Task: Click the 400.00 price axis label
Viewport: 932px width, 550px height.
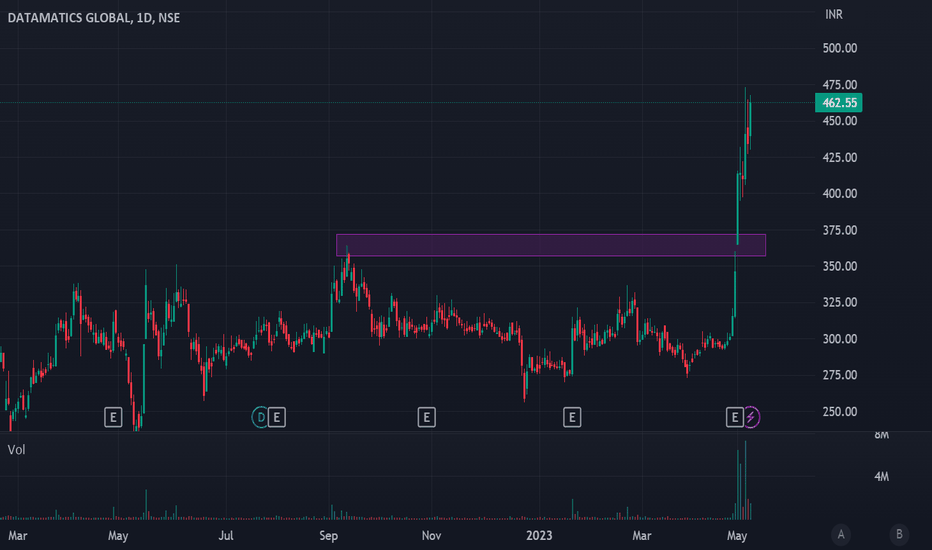Action: tap(839, 193)
